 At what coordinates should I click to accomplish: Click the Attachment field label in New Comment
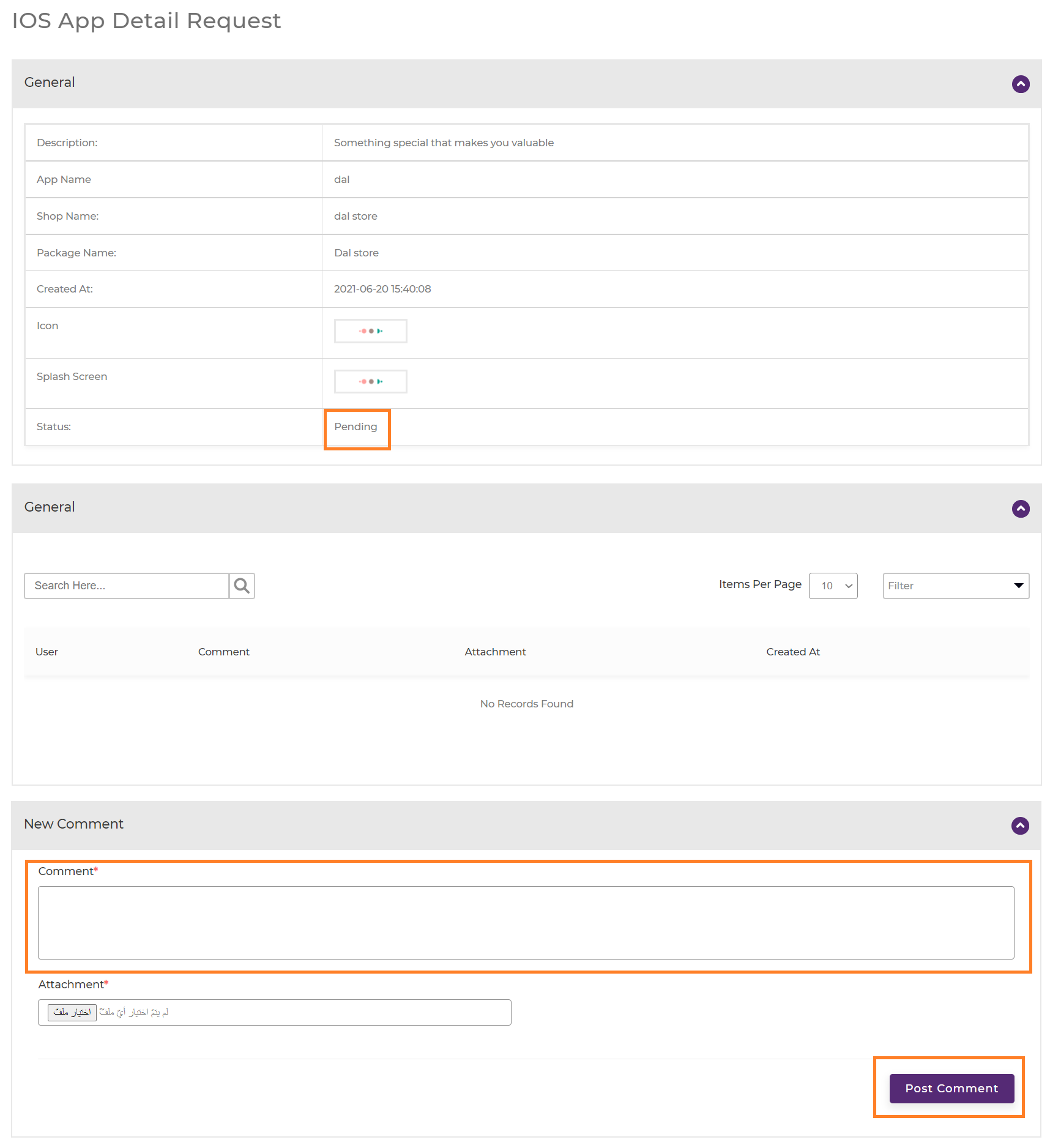click(73, 984)
